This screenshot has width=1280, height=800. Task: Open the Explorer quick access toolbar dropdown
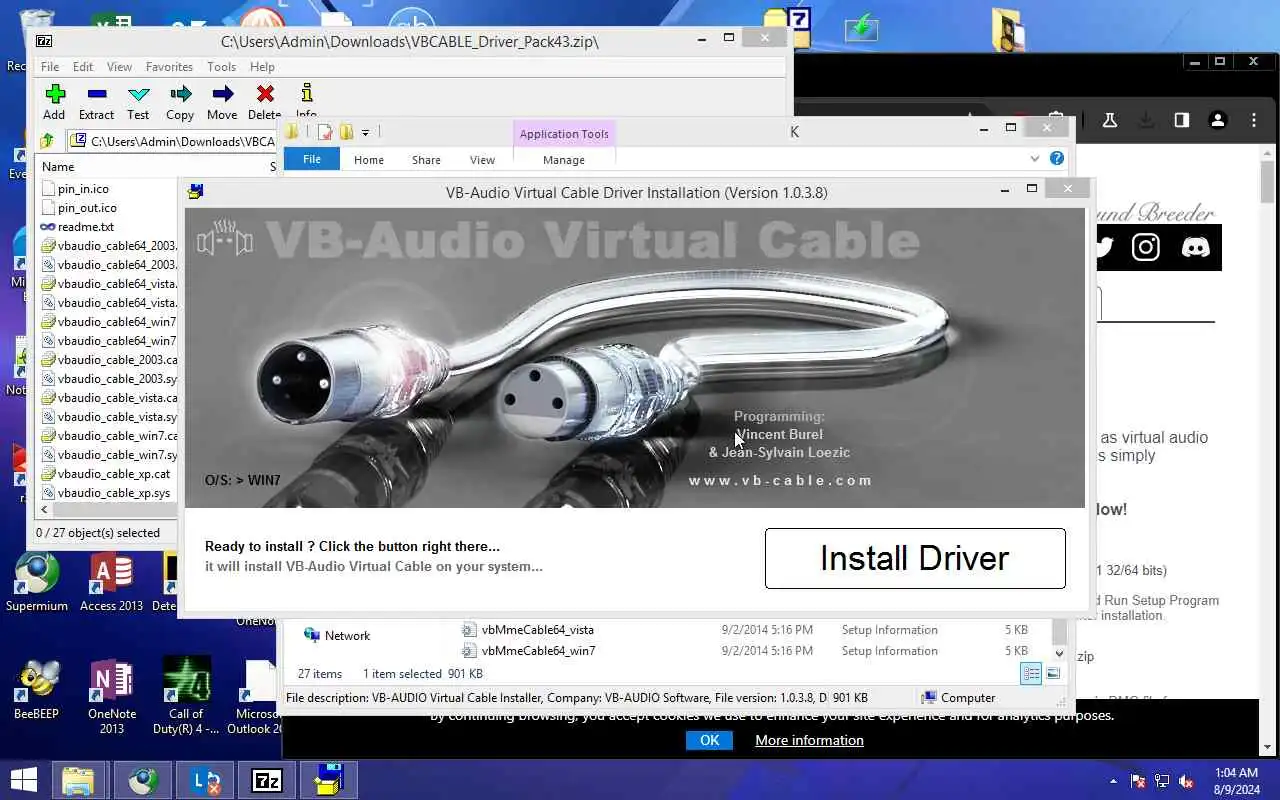point(365,132)
